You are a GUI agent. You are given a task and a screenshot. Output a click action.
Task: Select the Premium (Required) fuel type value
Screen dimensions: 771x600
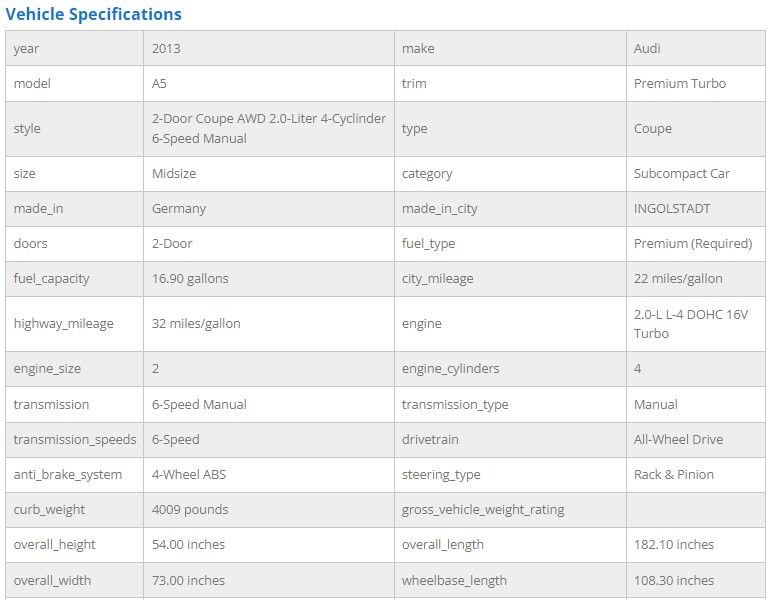pyautogui.click(x=692, y=243)
